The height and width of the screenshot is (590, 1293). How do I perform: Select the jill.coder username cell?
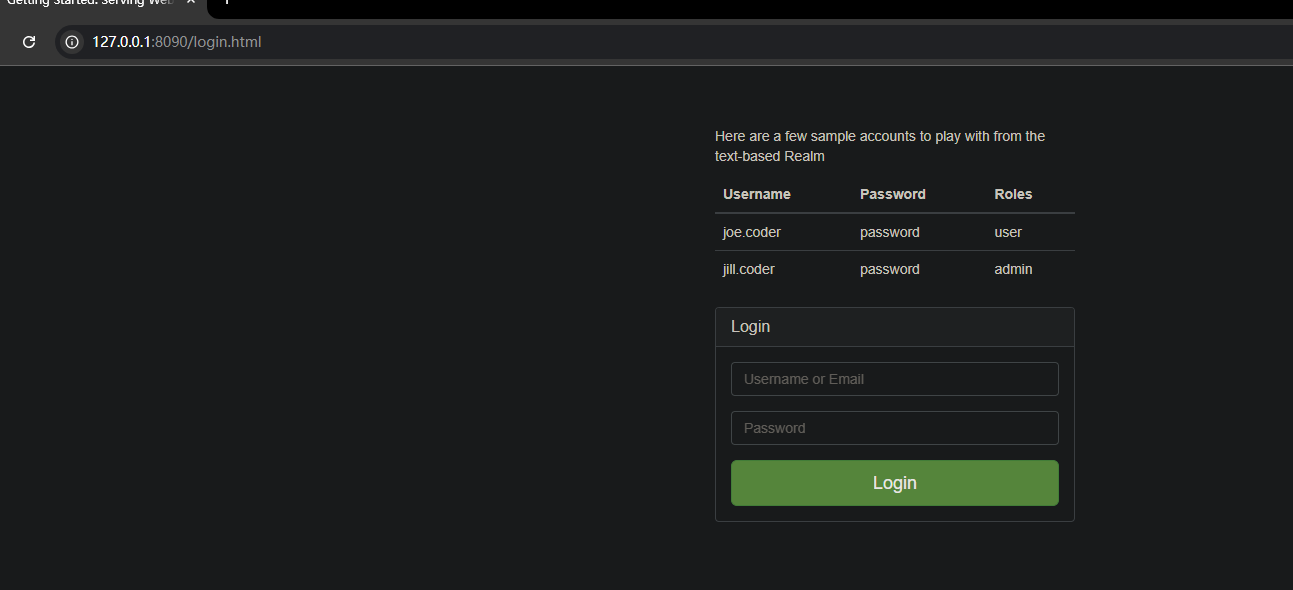coord(749,269)
